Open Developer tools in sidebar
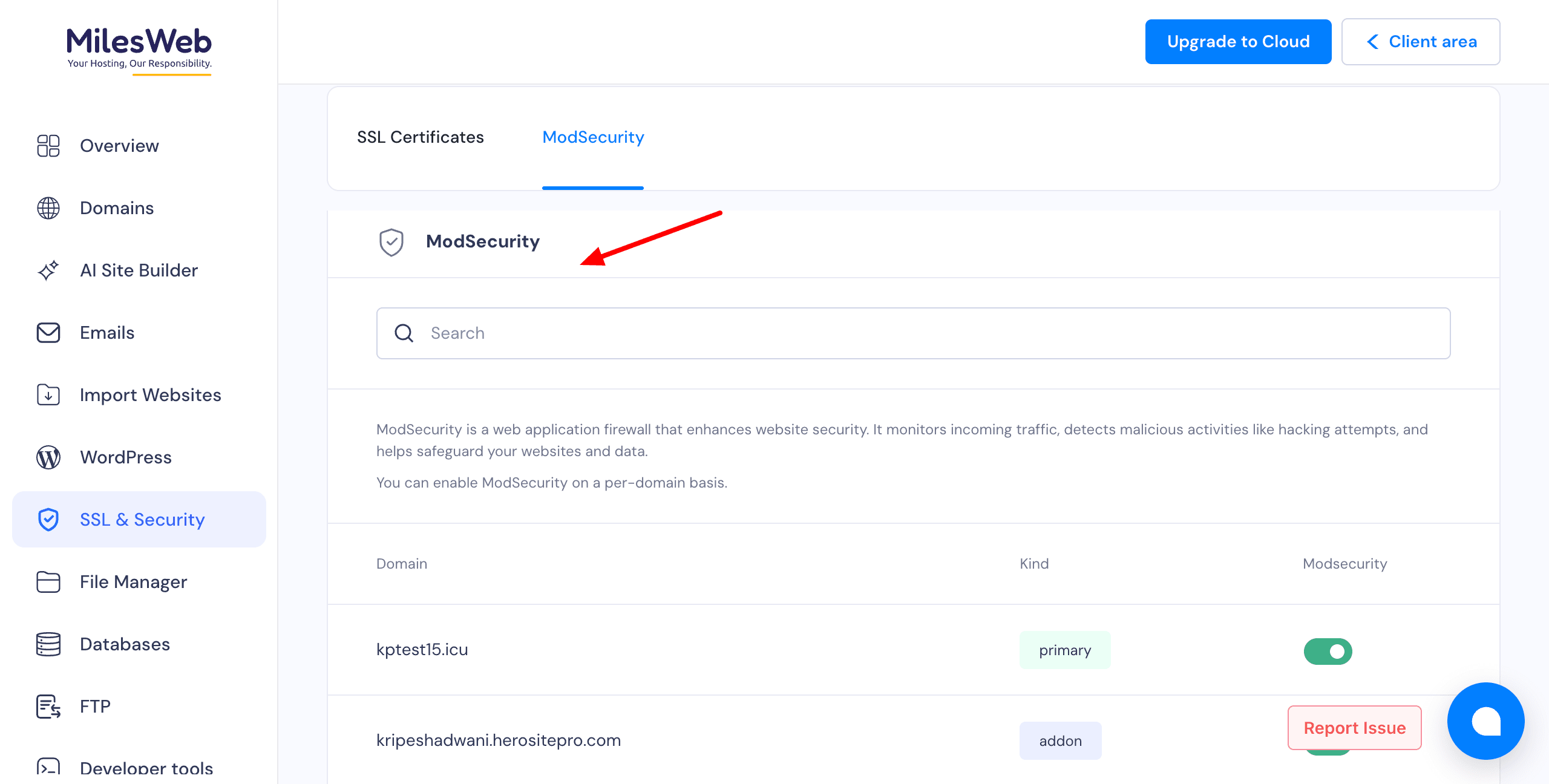Viewport: 1549px width, 784px height. [x=146, y=768]
